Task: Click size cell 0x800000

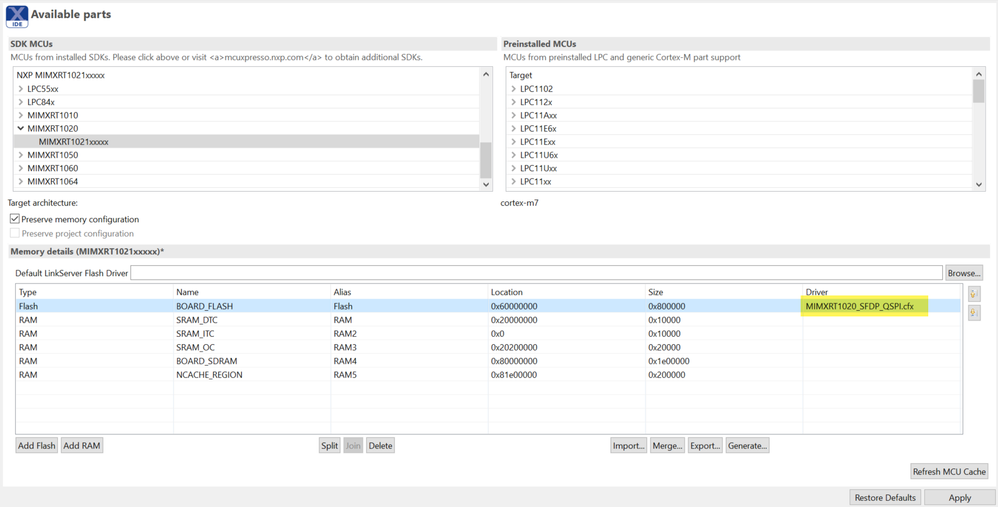Action: pos(667,306)
